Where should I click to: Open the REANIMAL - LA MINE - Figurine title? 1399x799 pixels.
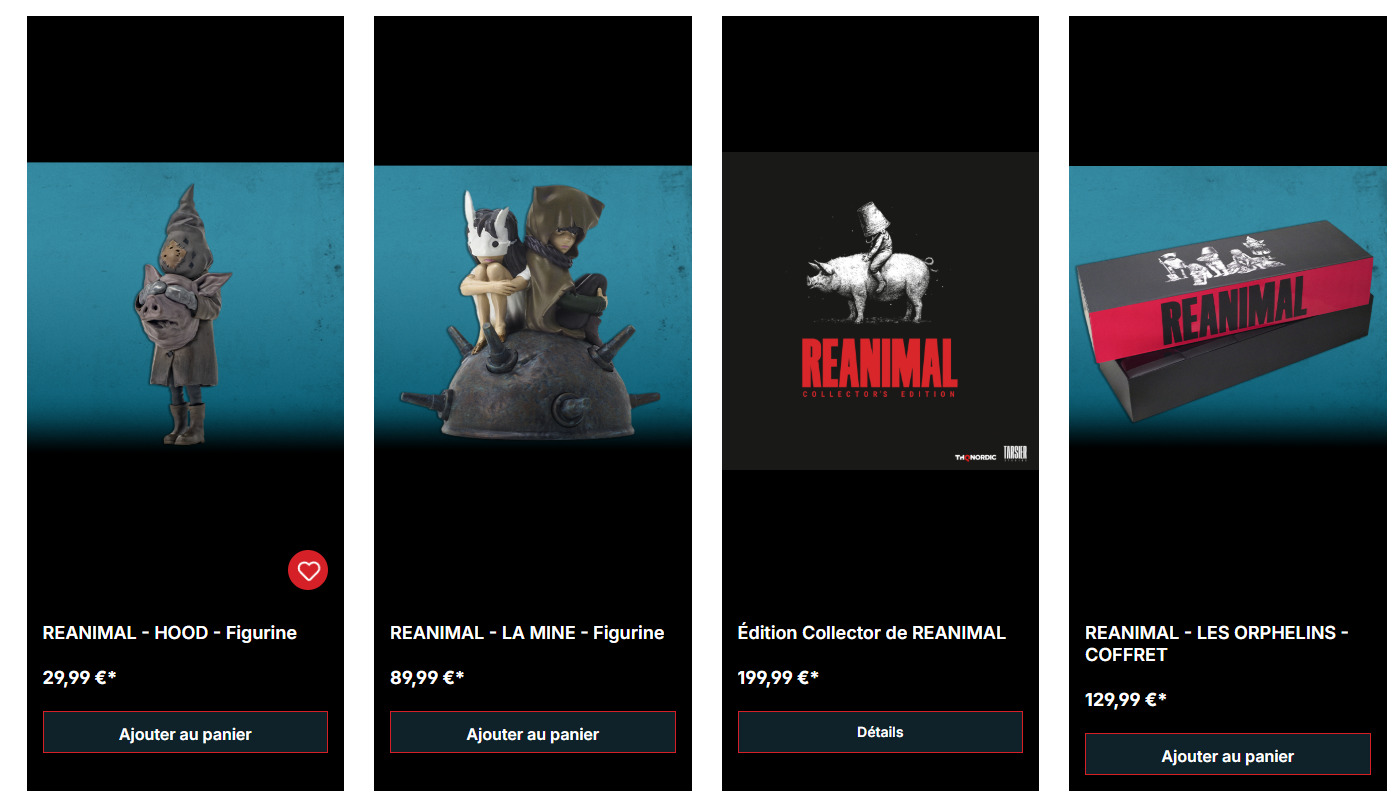(527, 633)
